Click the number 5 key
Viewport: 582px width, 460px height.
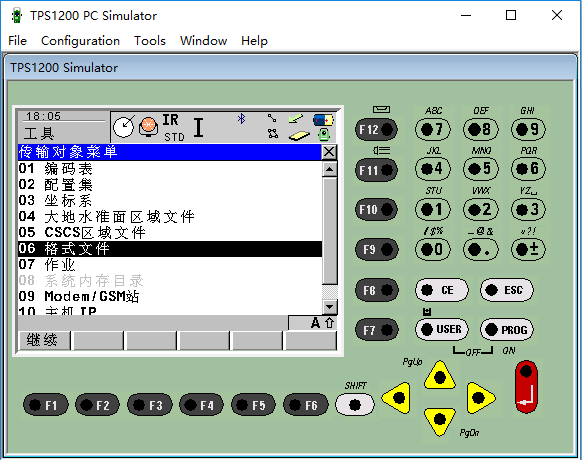coord(481,169)
